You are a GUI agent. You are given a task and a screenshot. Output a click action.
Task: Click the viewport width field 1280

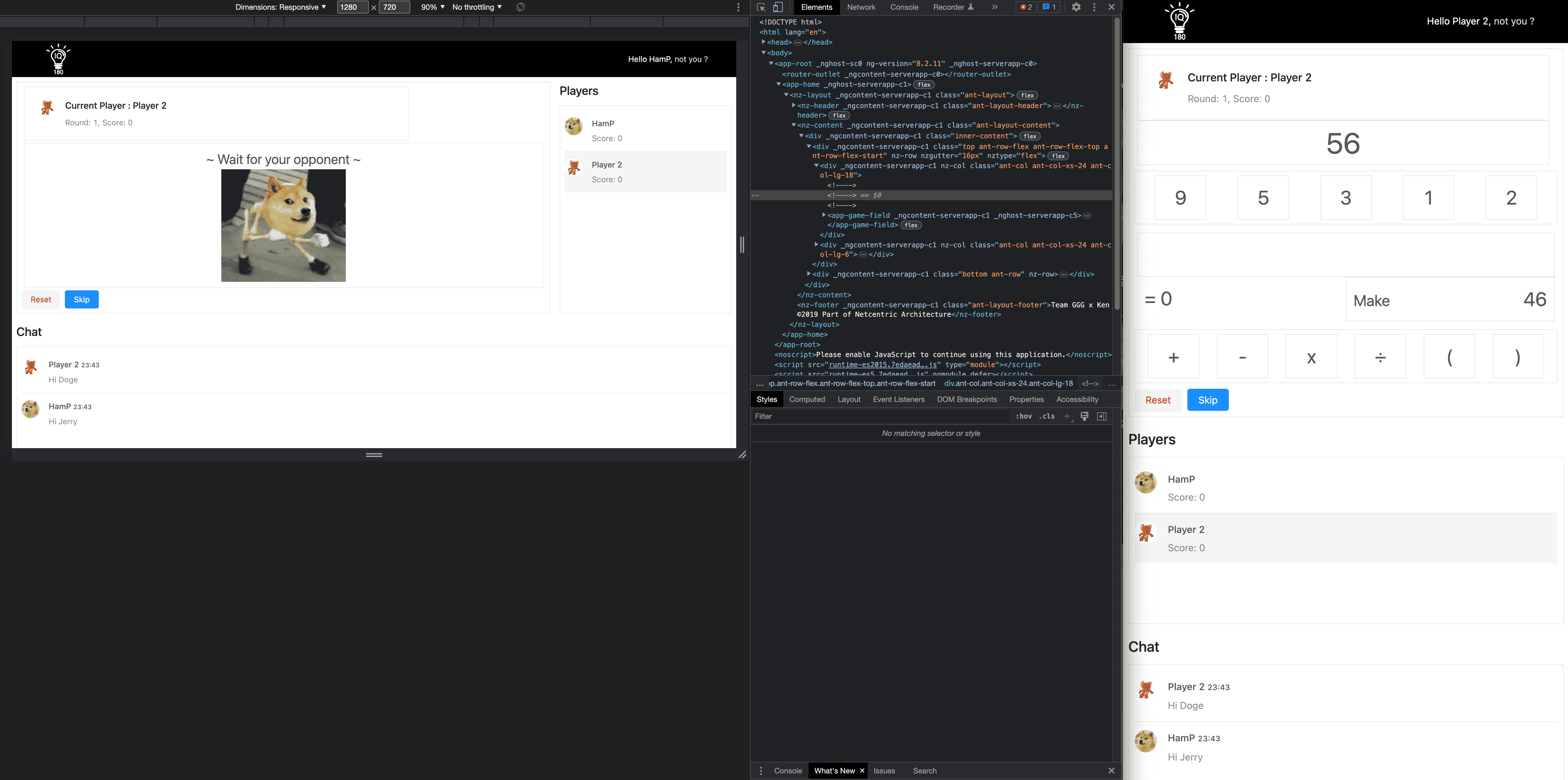352,7
